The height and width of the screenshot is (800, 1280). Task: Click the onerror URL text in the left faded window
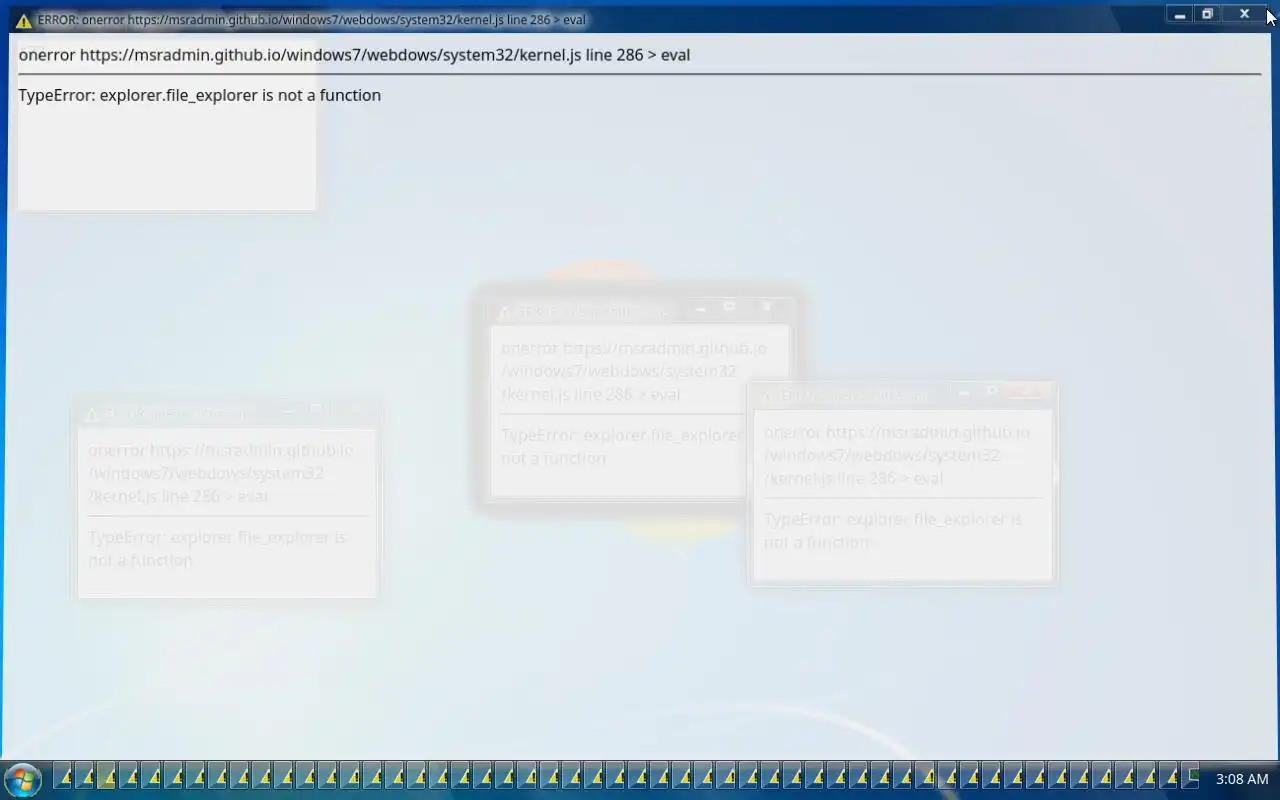pos(221,473)
